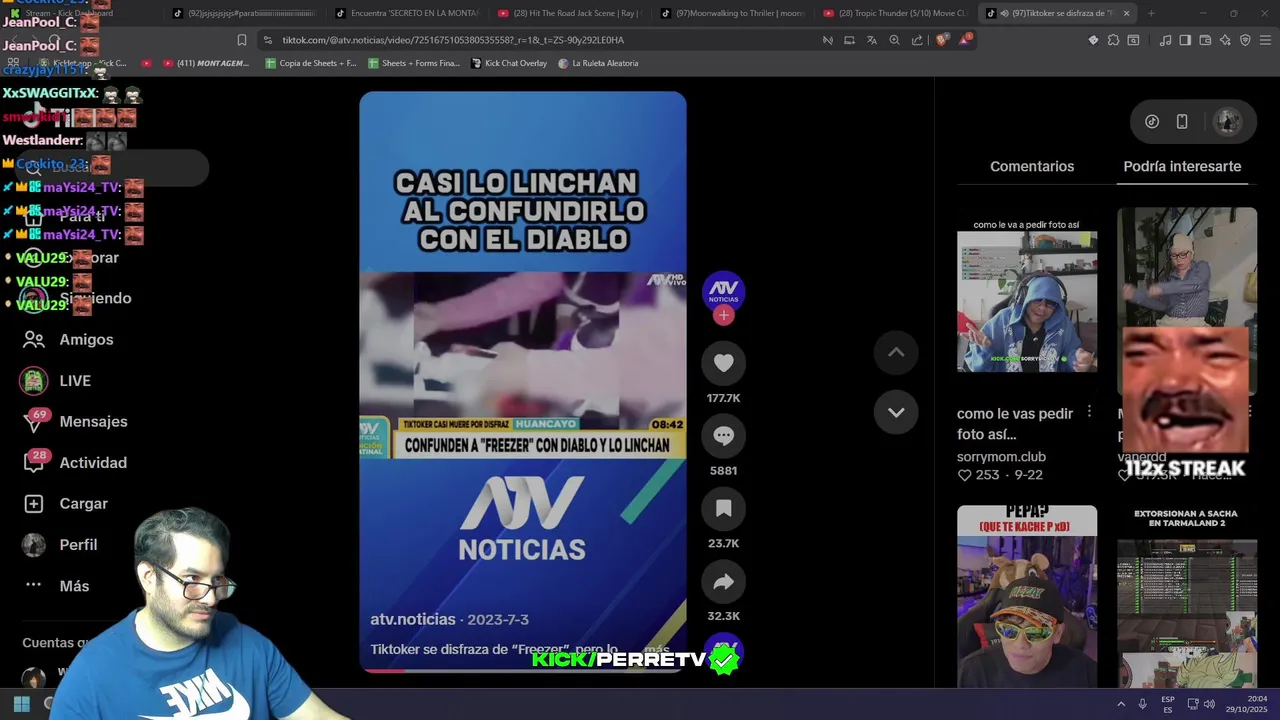Image resolution: width=1280 pixels, height=720 pixels.
Task: Like the ATV Noticias video with heart icon
Action: tap(723, 363)
